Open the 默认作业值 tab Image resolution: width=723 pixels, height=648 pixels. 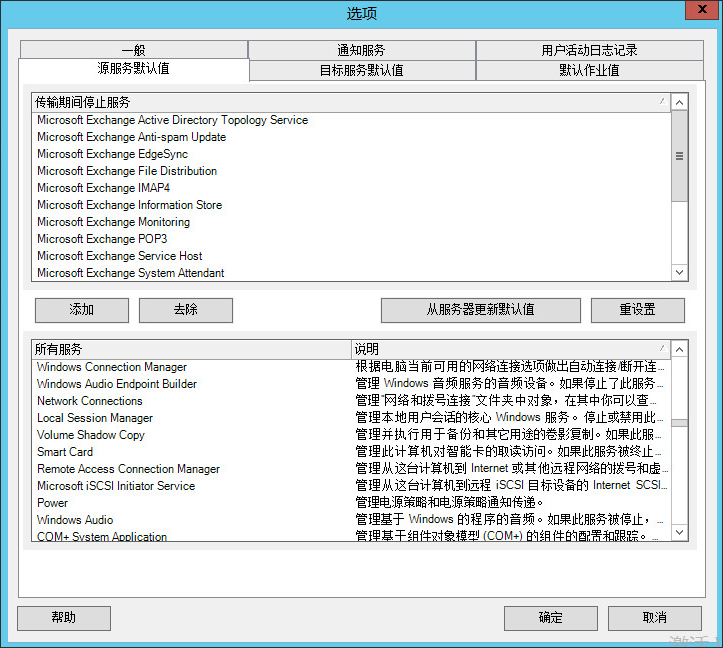(x=589, y=70)
